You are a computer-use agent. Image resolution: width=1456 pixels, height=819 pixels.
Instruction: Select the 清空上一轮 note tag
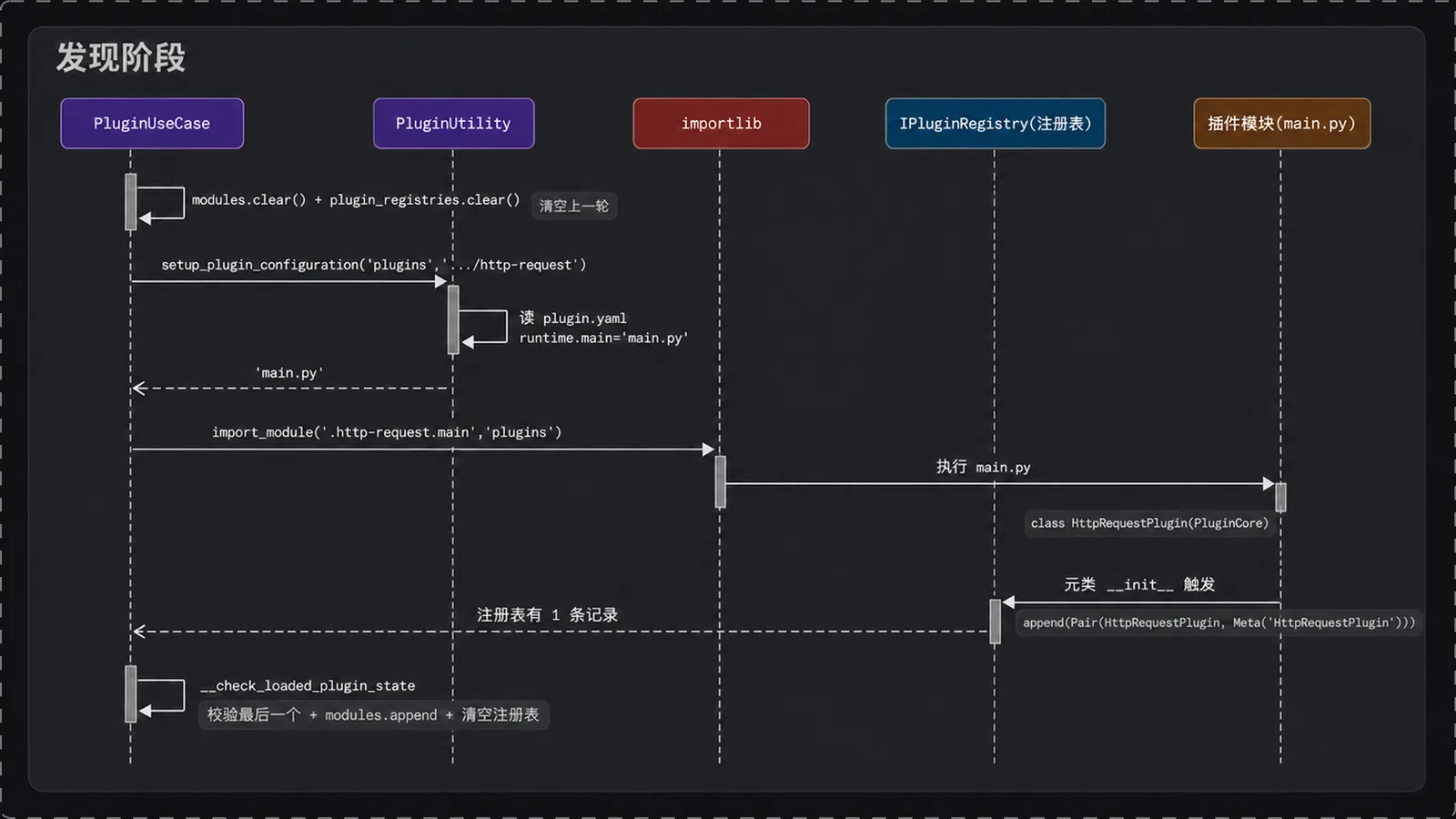pyautogui.click(x=574, y=206)
